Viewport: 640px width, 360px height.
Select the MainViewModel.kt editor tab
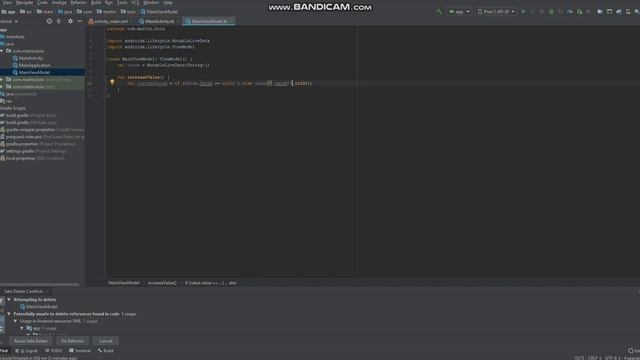click(x=209, y=21)
